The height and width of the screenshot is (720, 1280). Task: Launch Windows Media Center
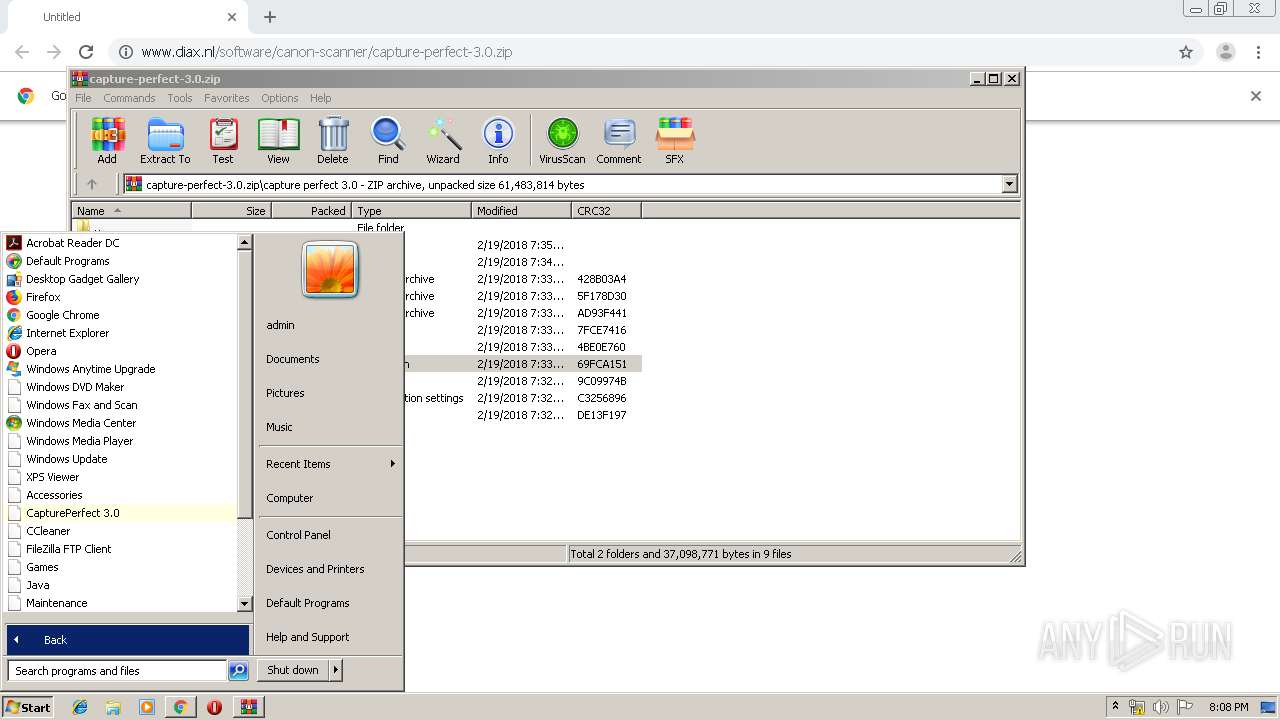point(120,423)
